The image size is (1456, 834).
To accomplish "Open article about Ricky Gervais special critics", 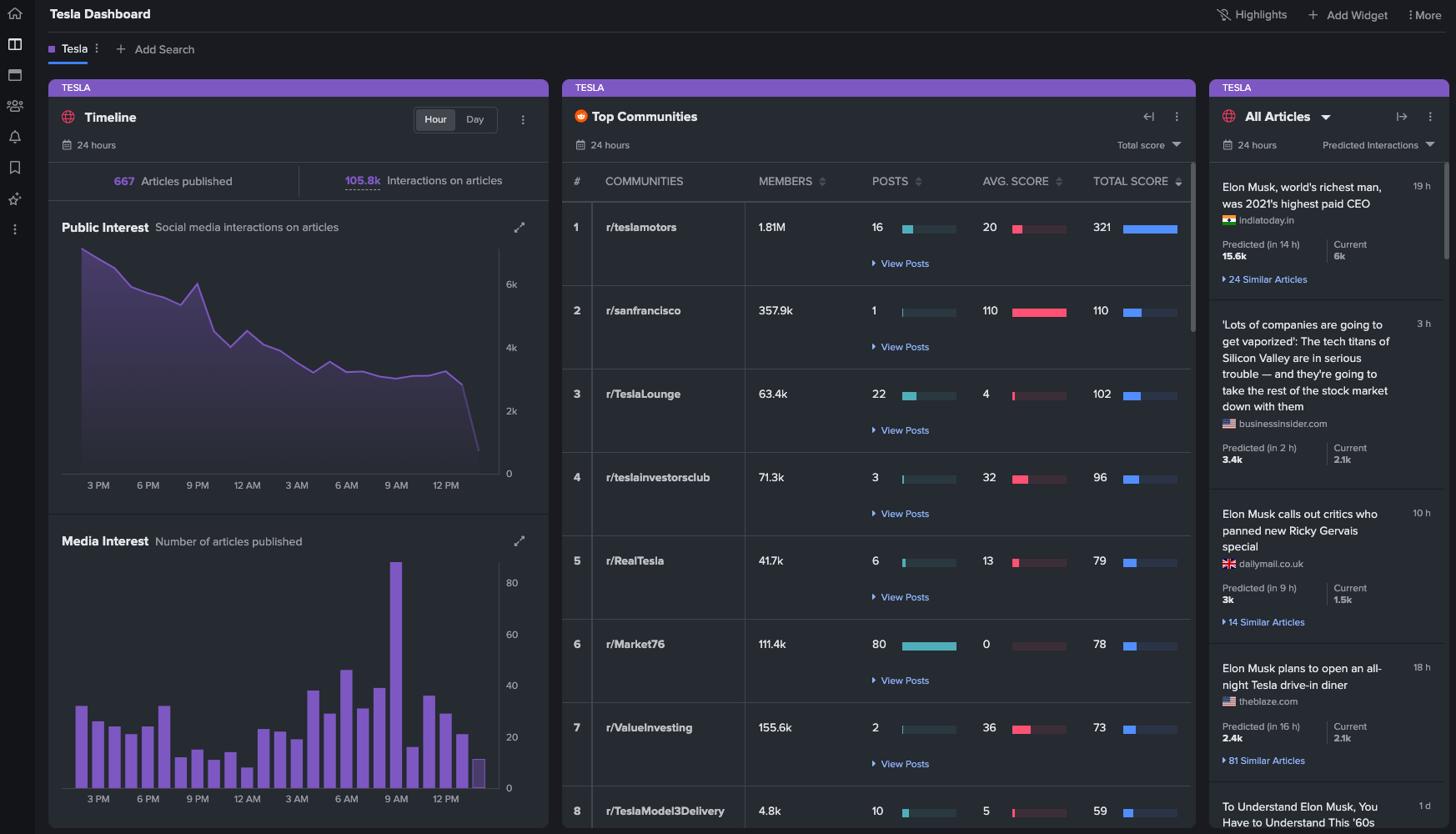I will (1300, 530).
